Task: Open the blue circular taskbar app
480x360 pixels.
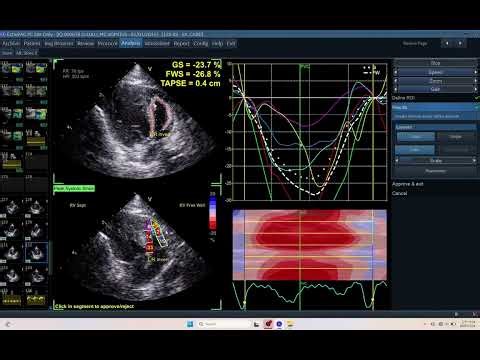Action: pyautogui.click(x=279, y=324)
